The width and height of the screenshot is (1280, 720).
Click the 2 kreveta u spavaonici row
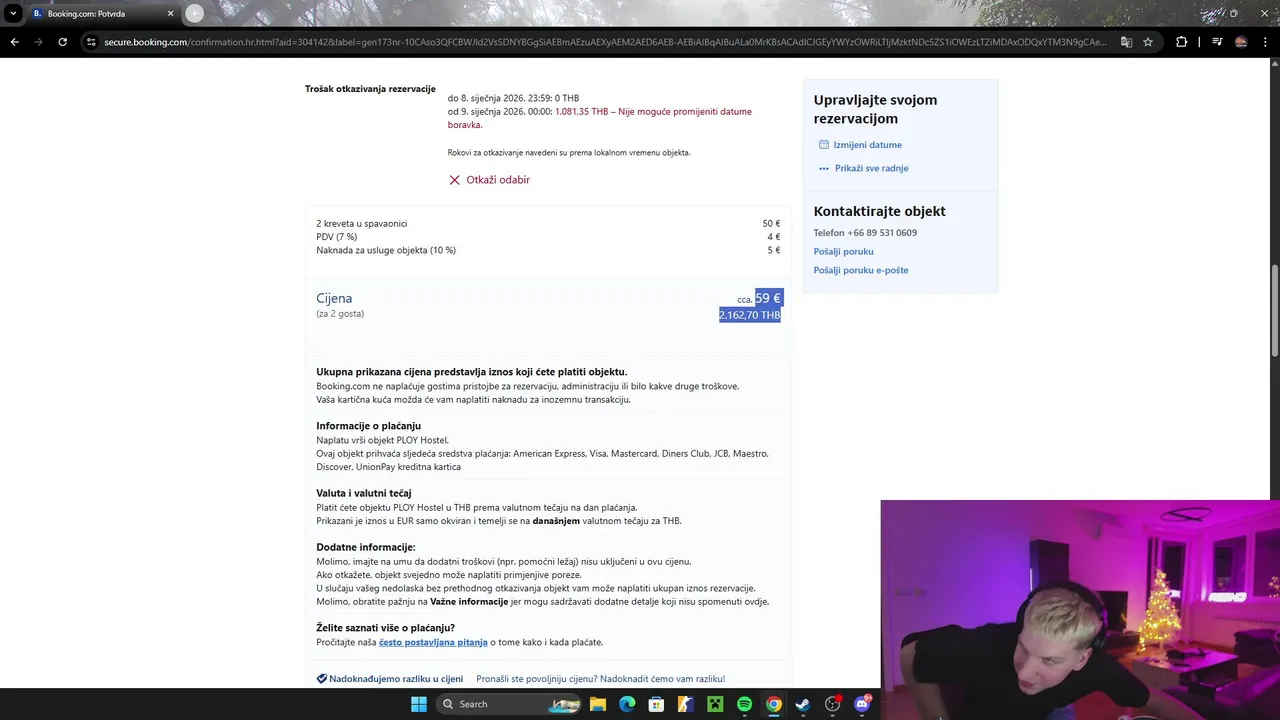click(548, 223)
